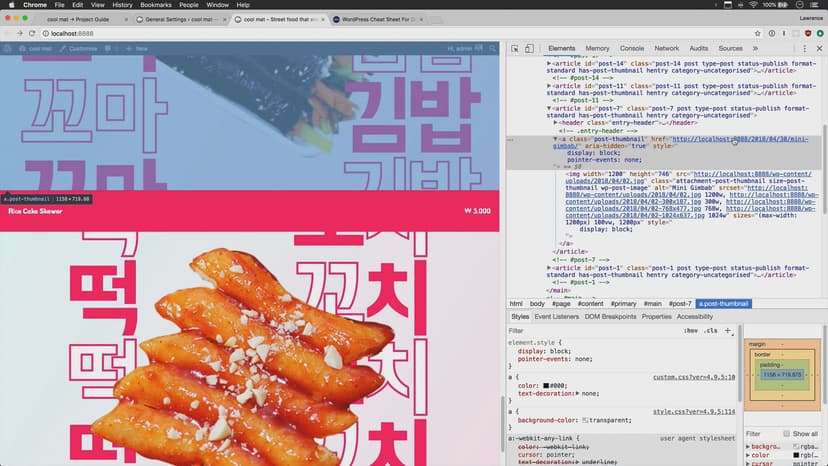828x466 pixels.
Task: Collapse the a.post-thumbnail element node
Action: 556,139
